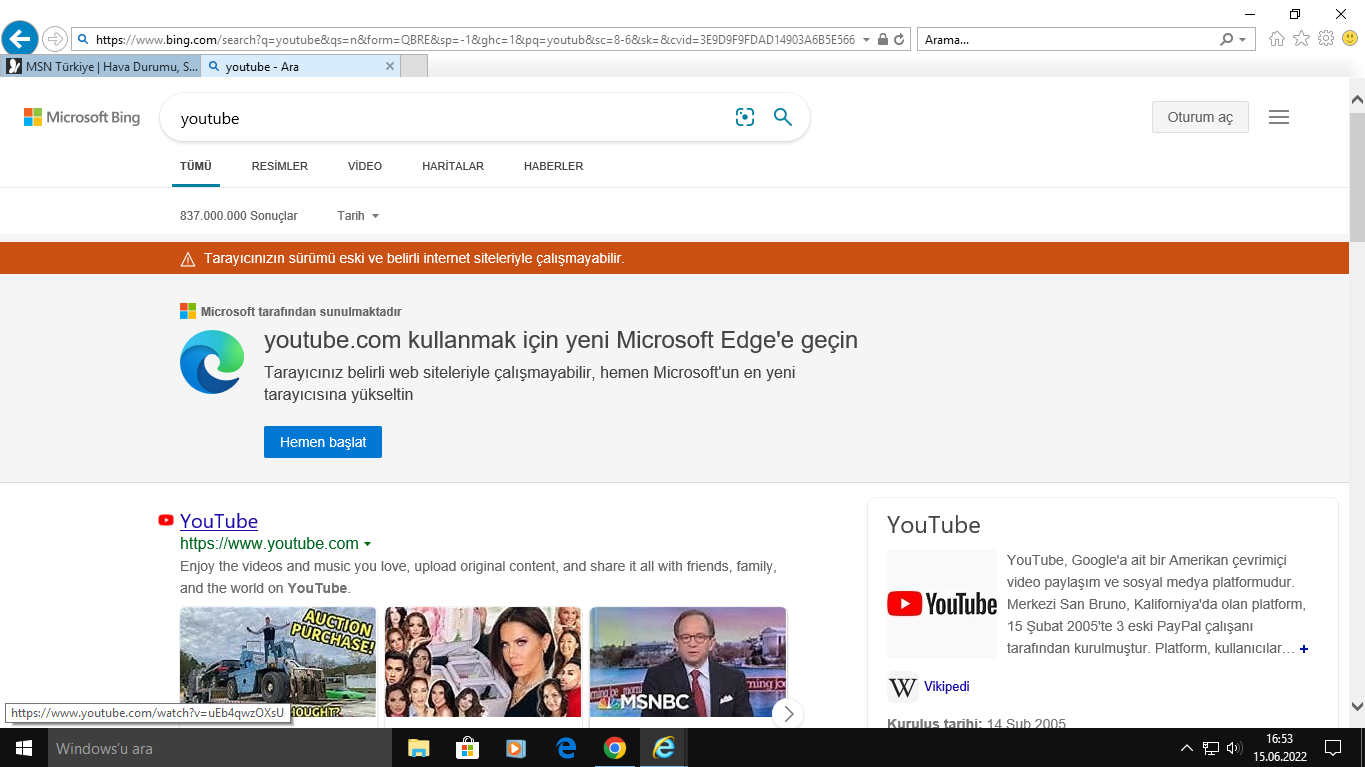Screen dimensions: 1365x767
Task: Click the smiley feedback icon
Action: coord(1350,39)
